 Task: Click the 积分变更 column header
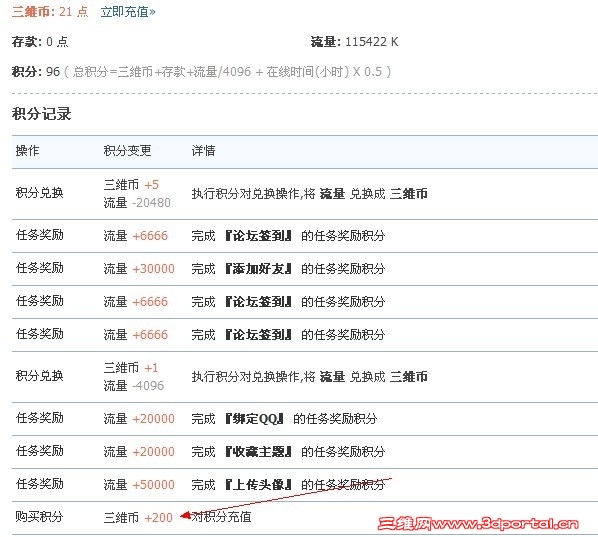pos(127,151)
